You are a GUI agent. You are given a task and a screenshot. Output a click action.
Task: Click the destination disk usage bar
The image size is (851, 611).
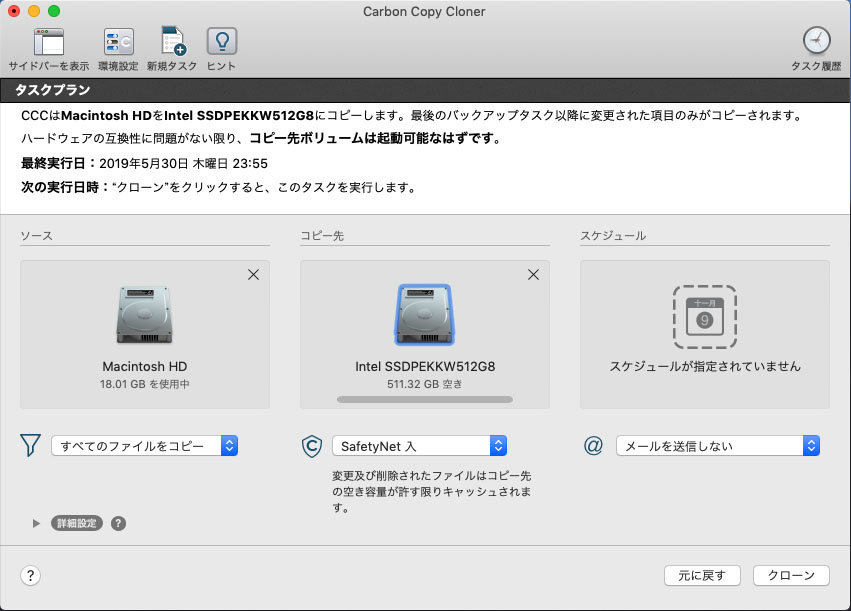click(x=424, y=399)
